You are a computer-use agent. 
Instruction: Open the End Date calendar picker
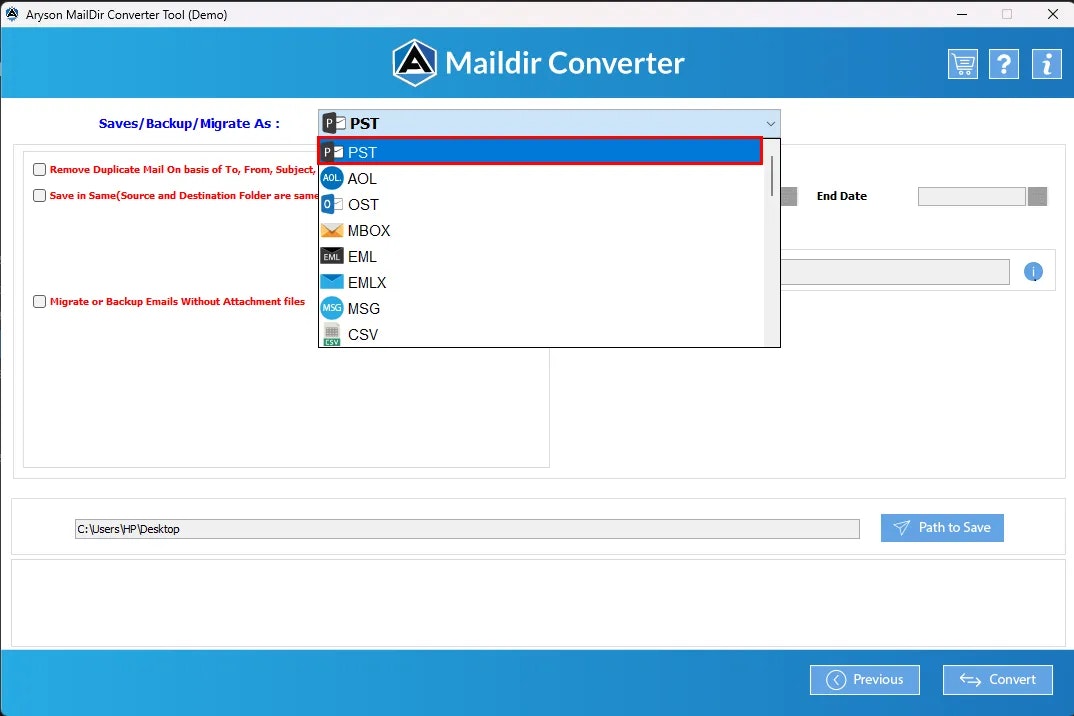coord(1038,197)
